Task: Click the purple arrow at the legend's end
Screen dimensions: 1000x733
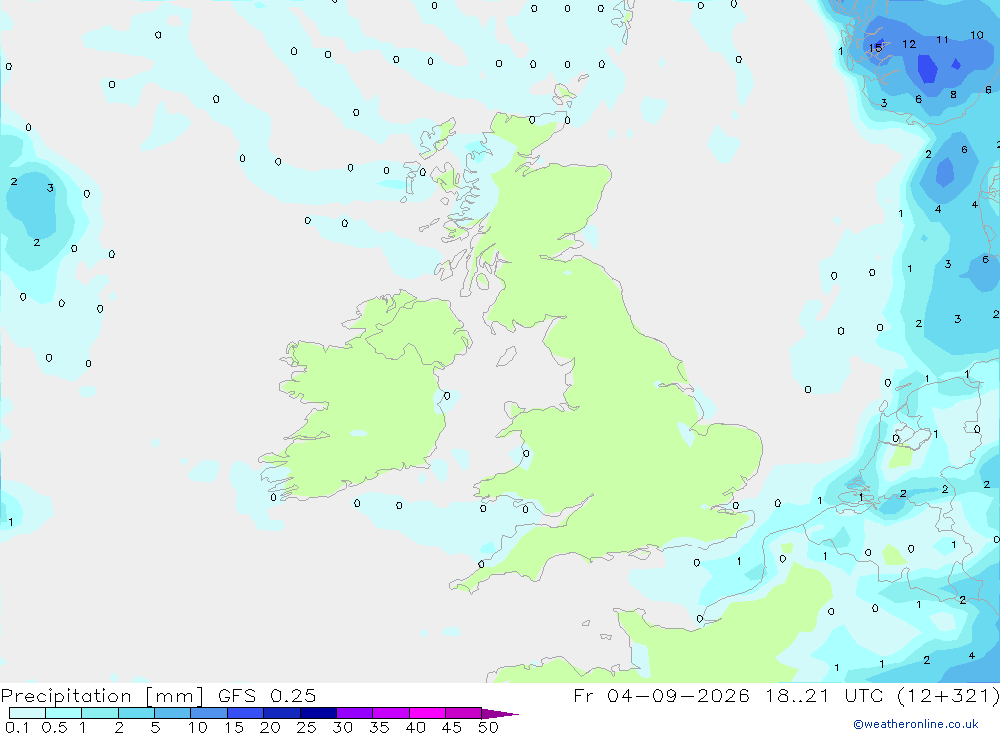Action: click(500, 714)
